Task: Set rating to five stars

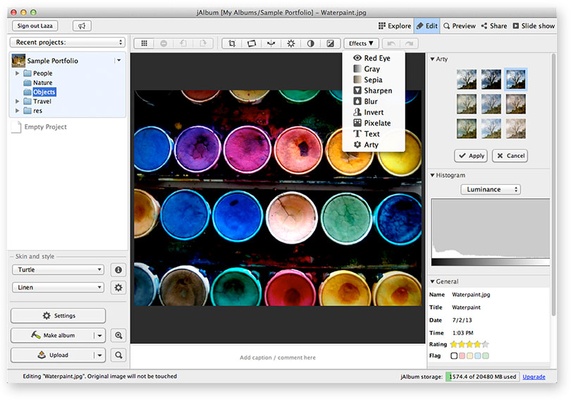Action: click(485, 344)
